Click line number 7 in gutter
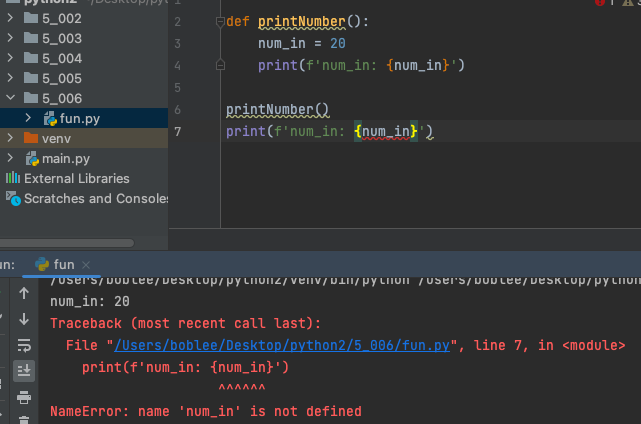 pyautogui.click(x=177, y=131)
